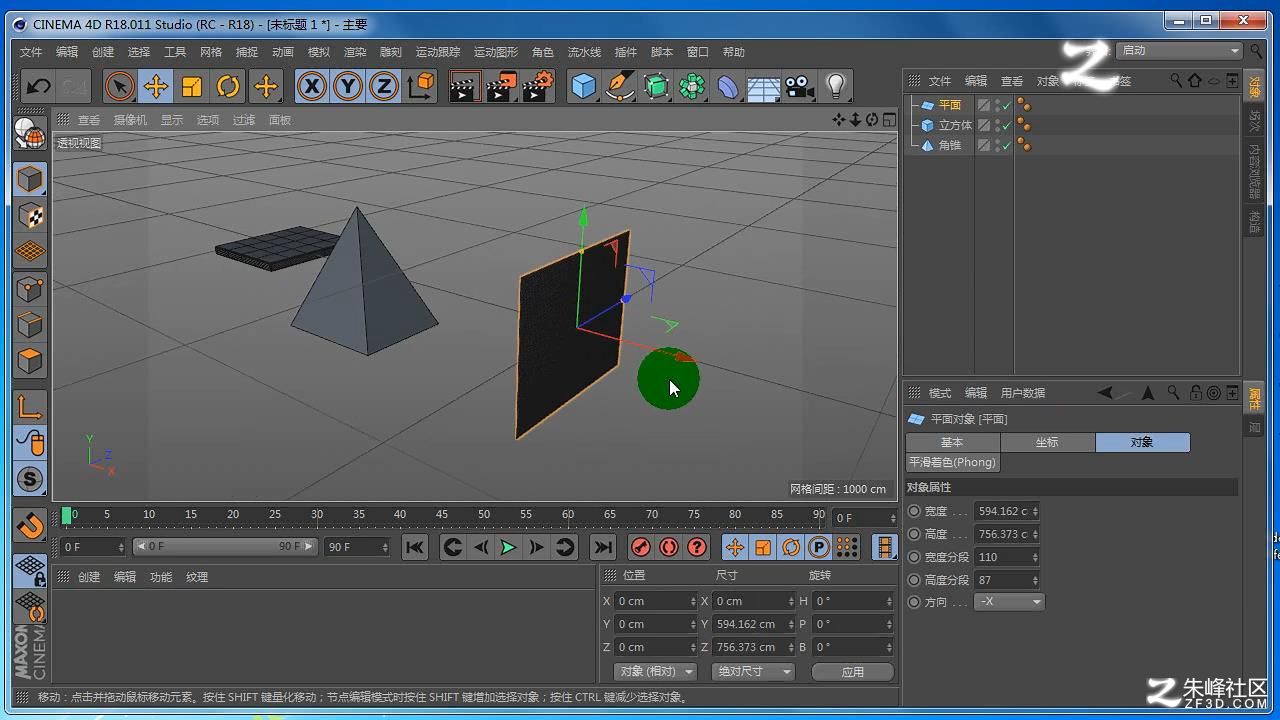Screen dimensions: 1280x720
Task: Open the 方向 -X dropdown
Action: point(1009,602)
